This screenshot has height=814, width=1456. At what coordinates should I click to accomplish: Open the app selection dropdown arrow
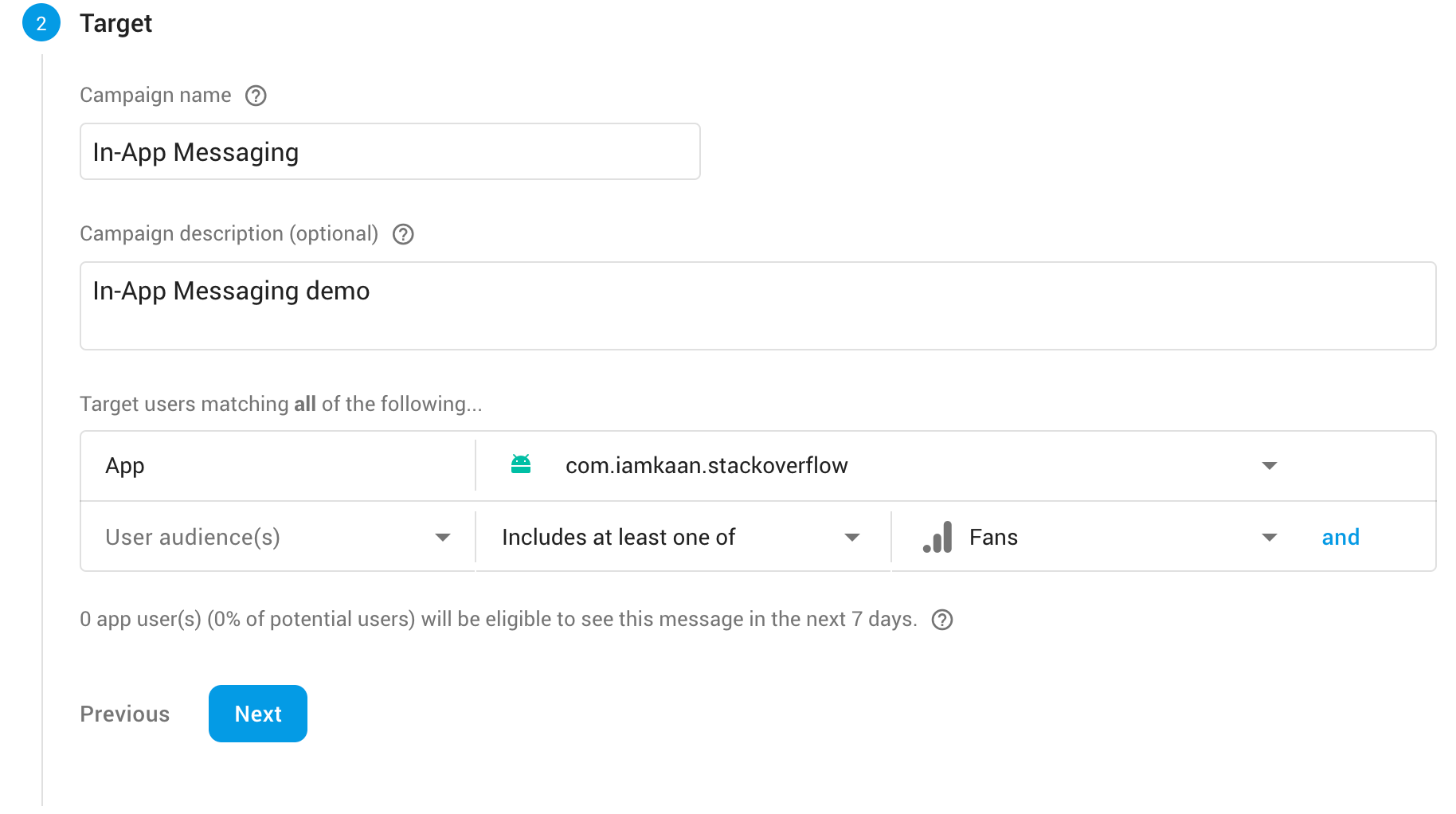(x=1270, y=465)
